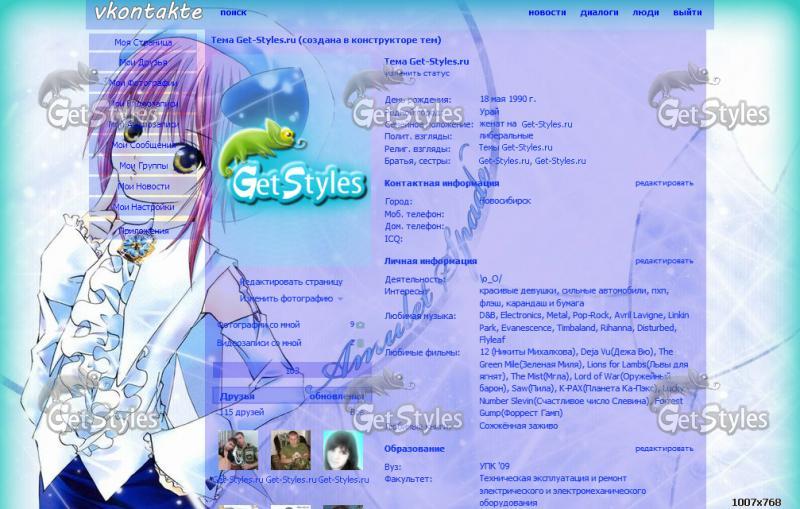Open диалоги in top bar

(599, 12)
